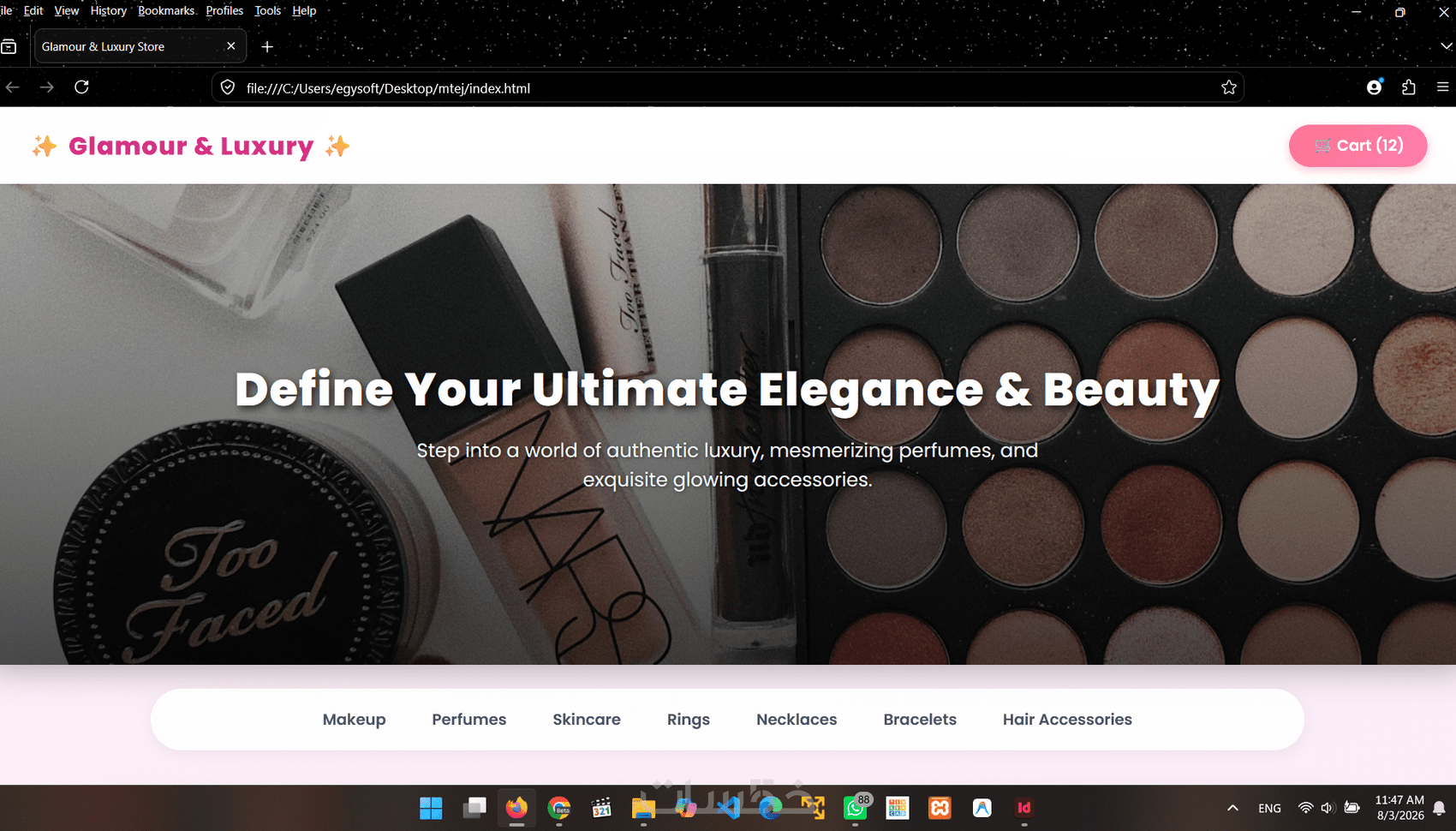Screen dimensions: 1456x831
Task: Show hidden system tray icons
Action: (x=1232, y=808)
